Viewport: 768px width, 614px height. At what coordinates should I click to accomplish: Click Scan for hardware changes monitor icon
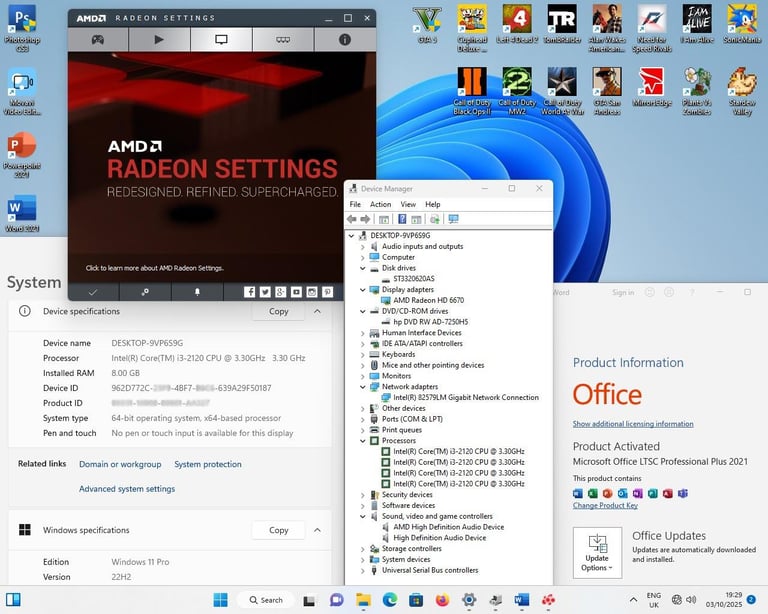click(x=454, y=219)
